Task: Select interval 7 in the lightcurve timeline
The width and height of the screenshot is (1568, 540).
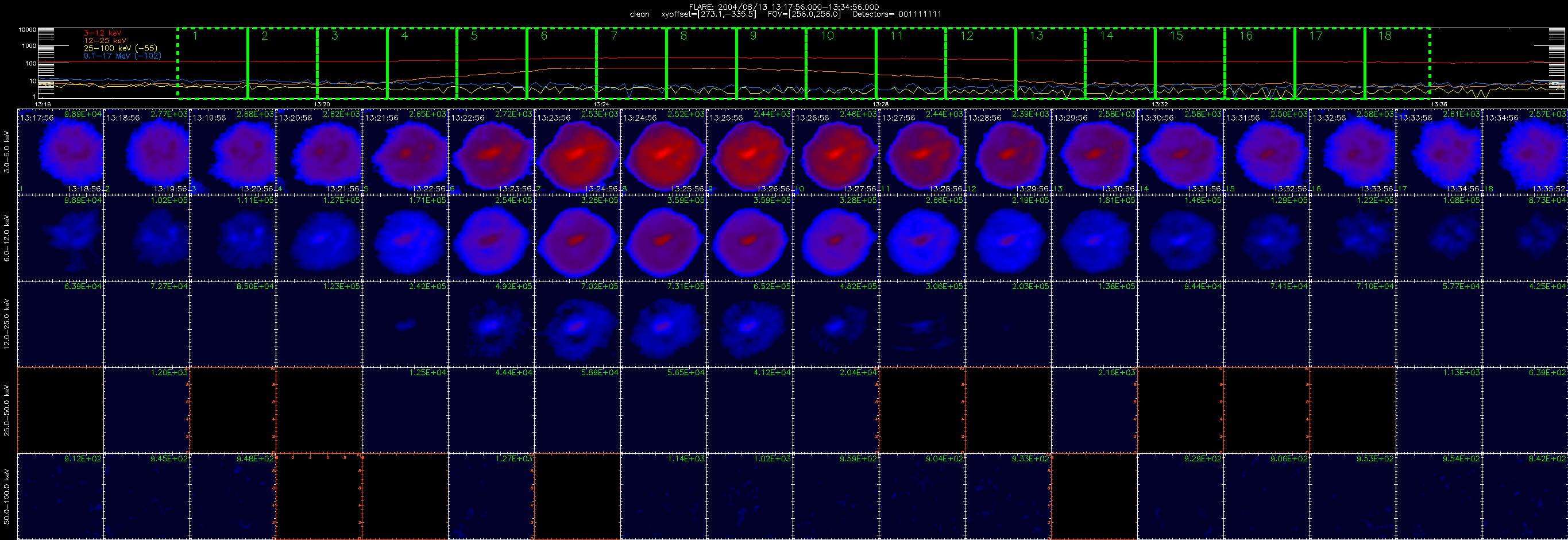Action: coord(631,63)
